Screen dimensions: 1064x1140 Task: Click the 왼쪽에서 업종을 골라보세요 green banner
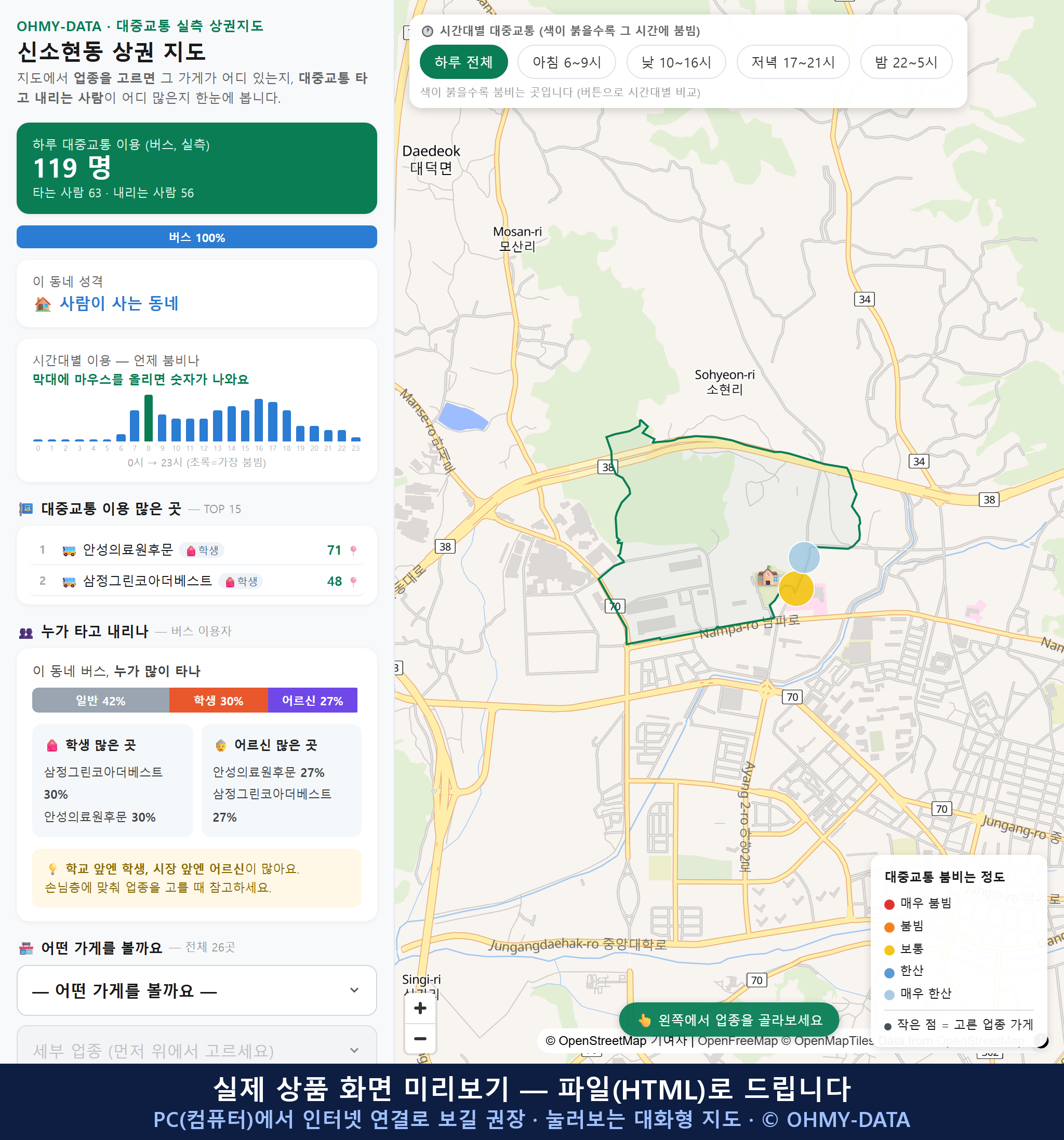(x=729, y=1020)
